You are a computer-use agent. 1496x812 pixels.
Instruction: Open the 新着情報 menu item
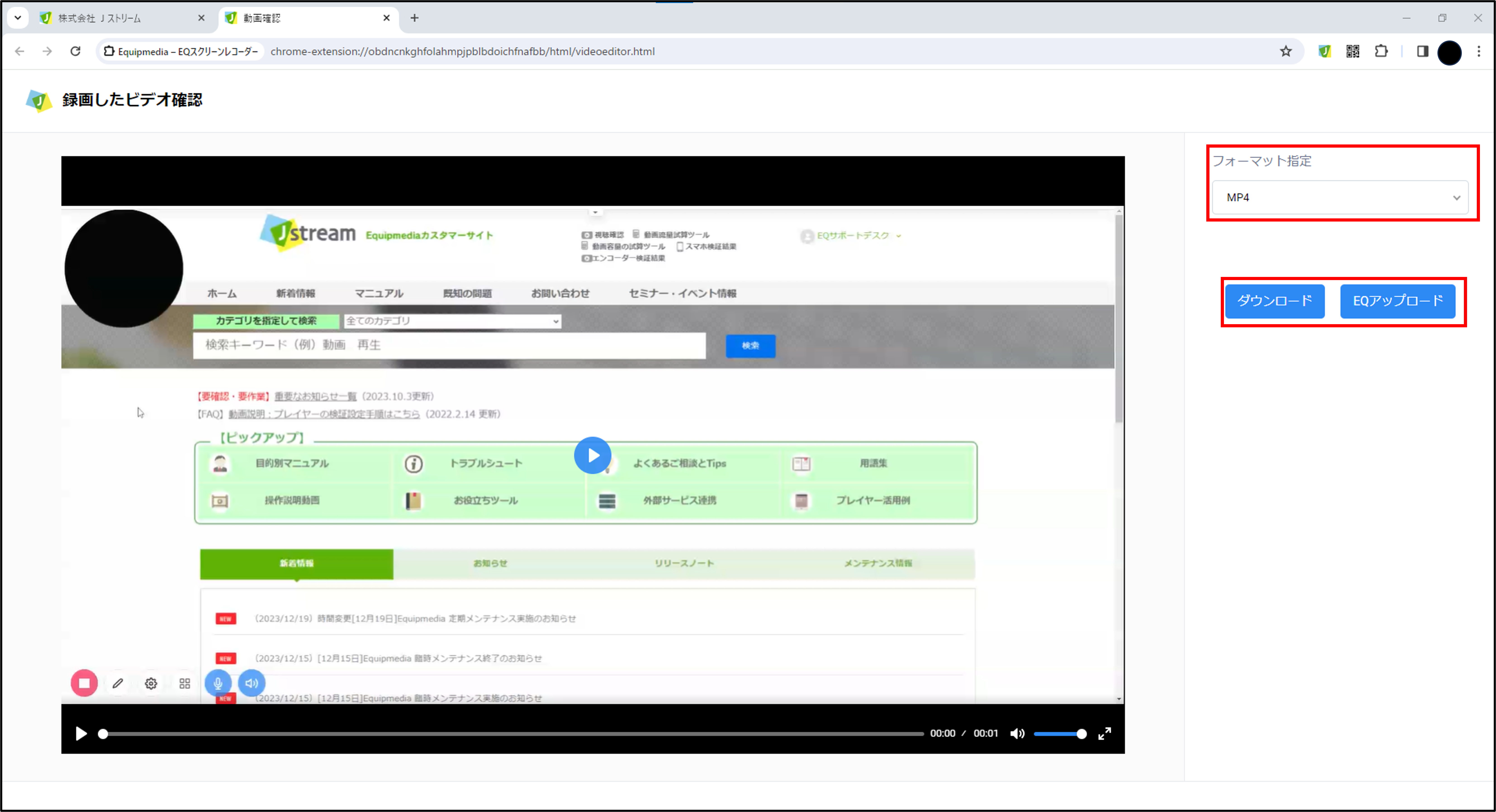(296, 294)
